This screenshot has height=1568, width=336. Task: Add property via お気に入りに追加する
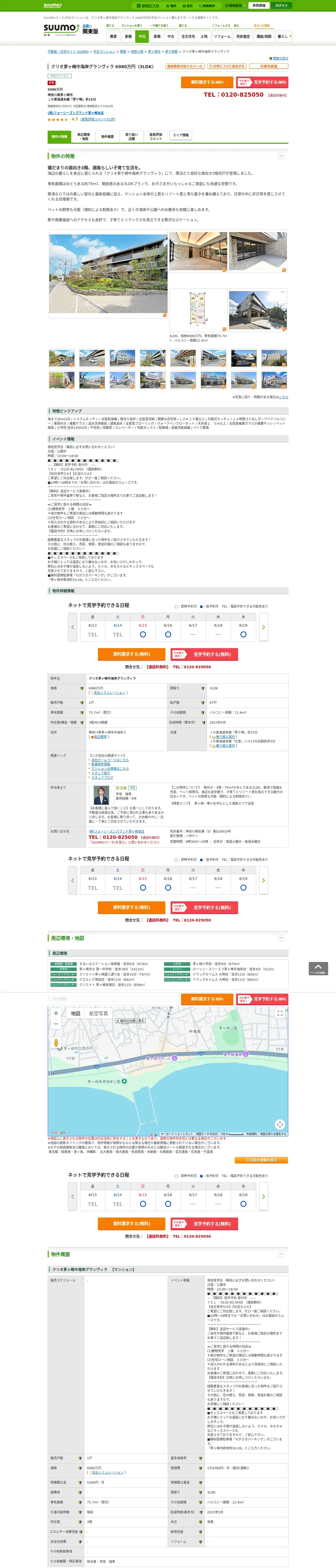pos(227,66)
